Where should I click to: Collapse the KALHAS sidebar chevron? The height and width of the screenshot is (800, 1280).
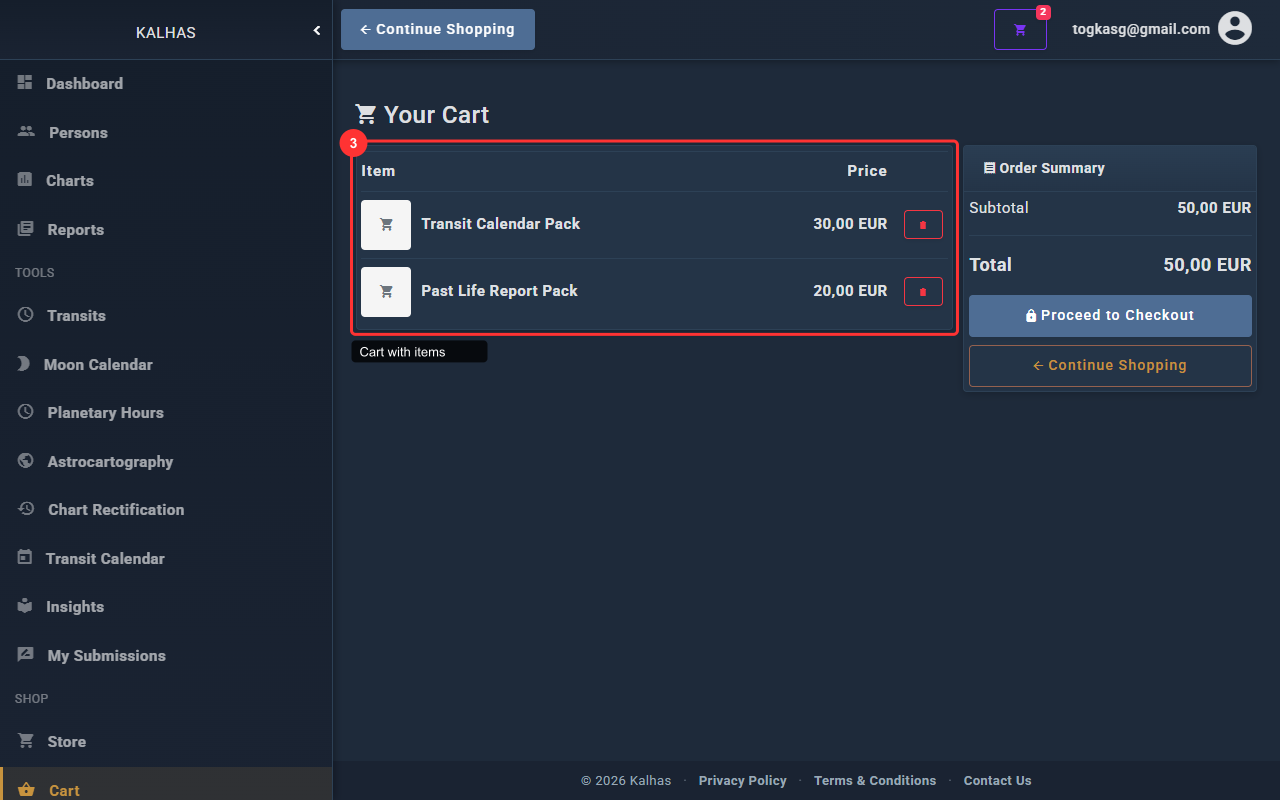click(317, 31)
